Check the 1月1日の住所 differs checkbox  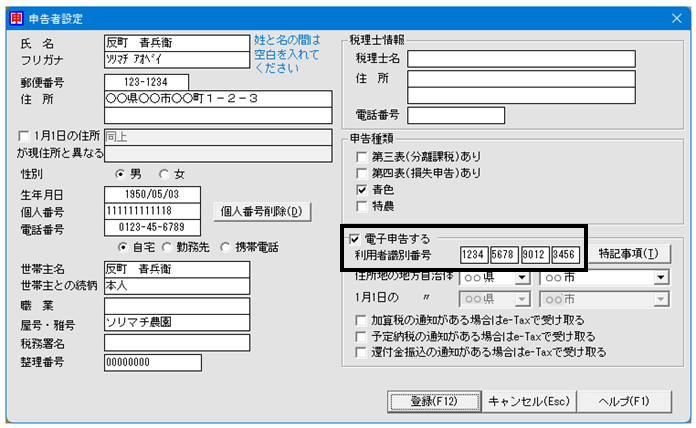24,135
